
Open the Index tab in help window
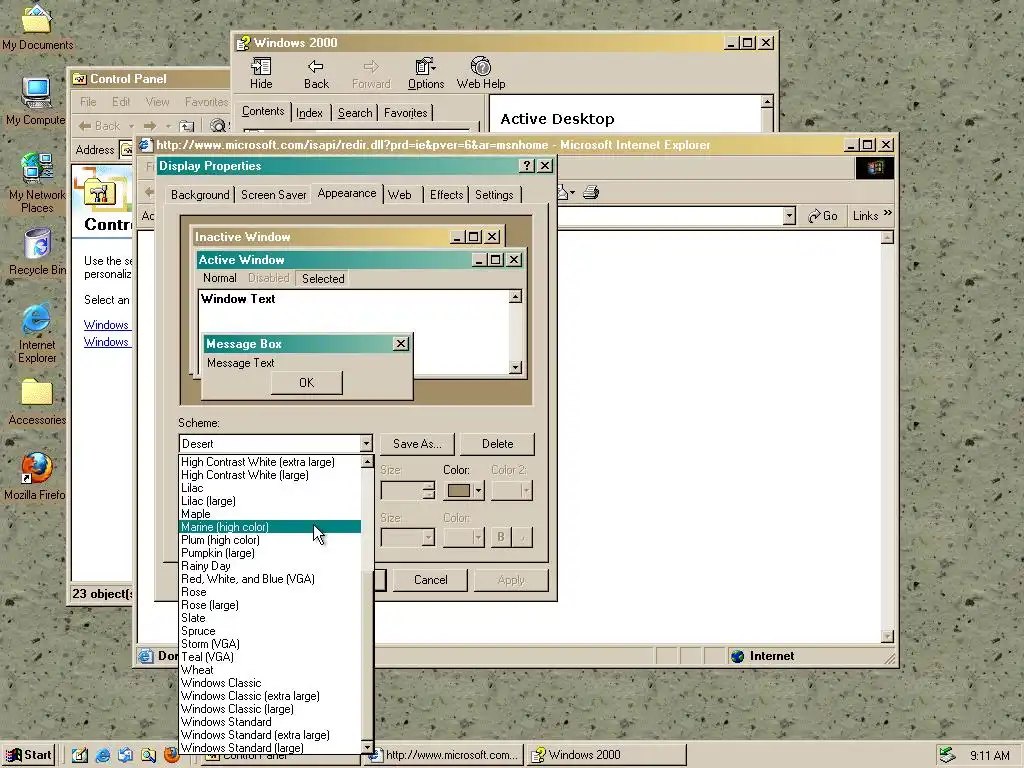point(309,112)
